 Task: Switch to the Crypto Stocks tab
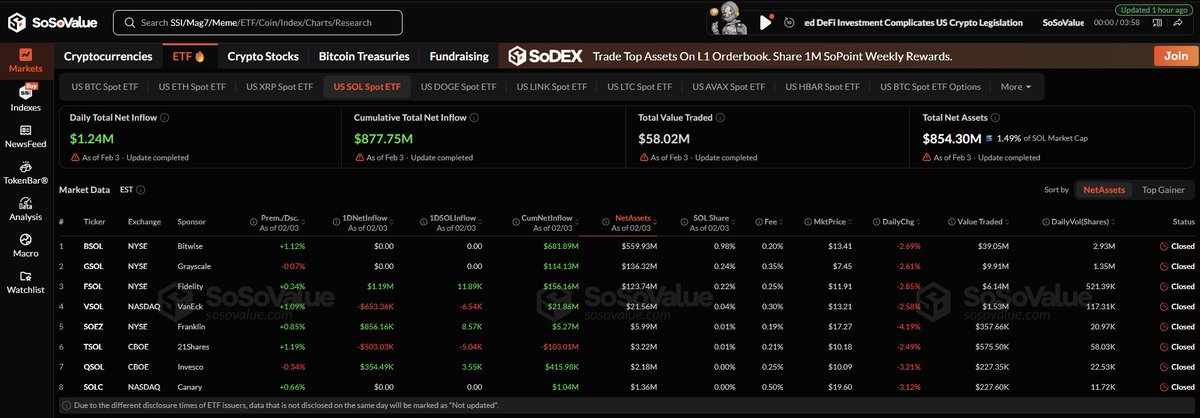tap(264, 57)
